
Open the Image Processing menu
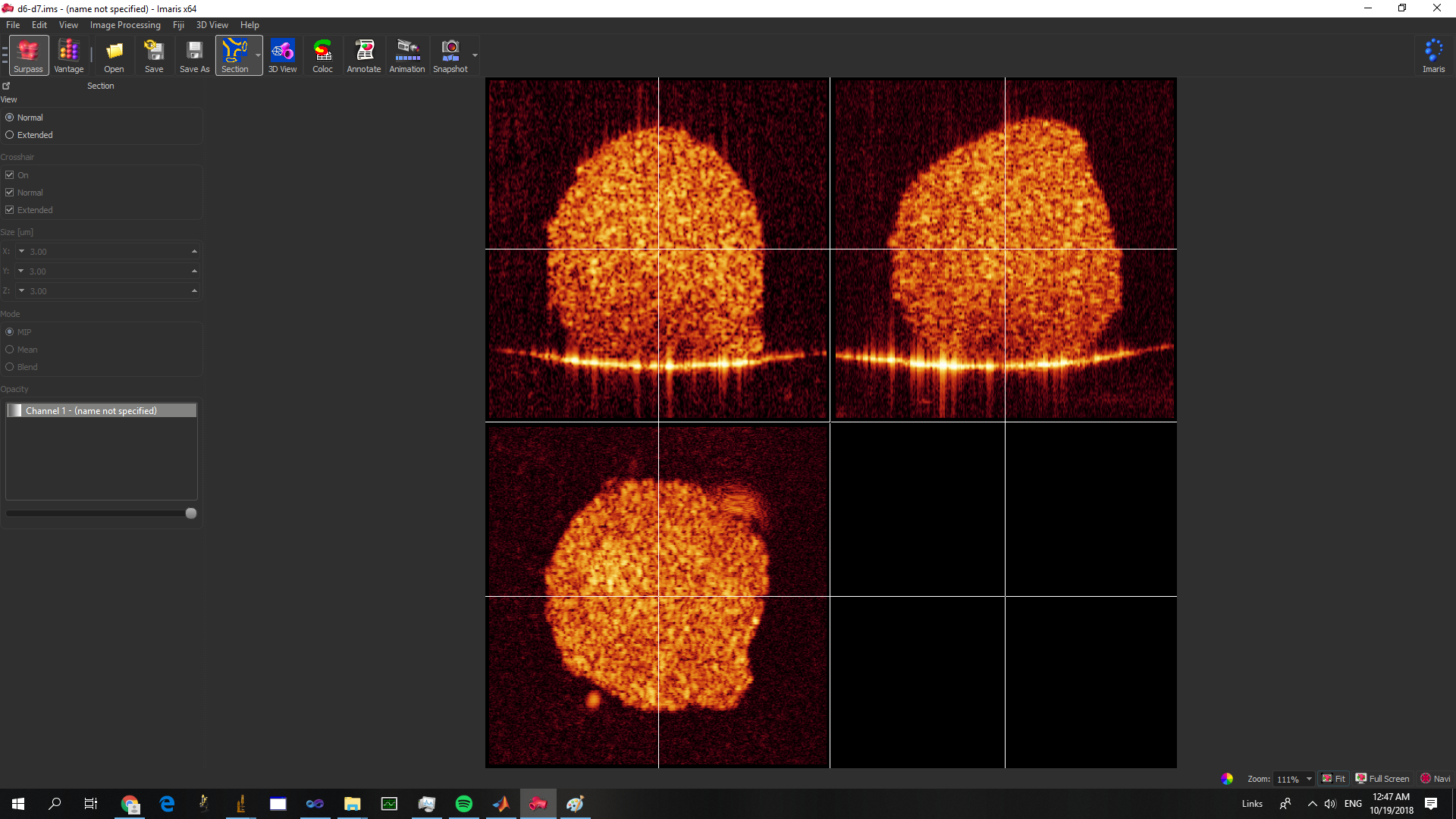(125, 25)
